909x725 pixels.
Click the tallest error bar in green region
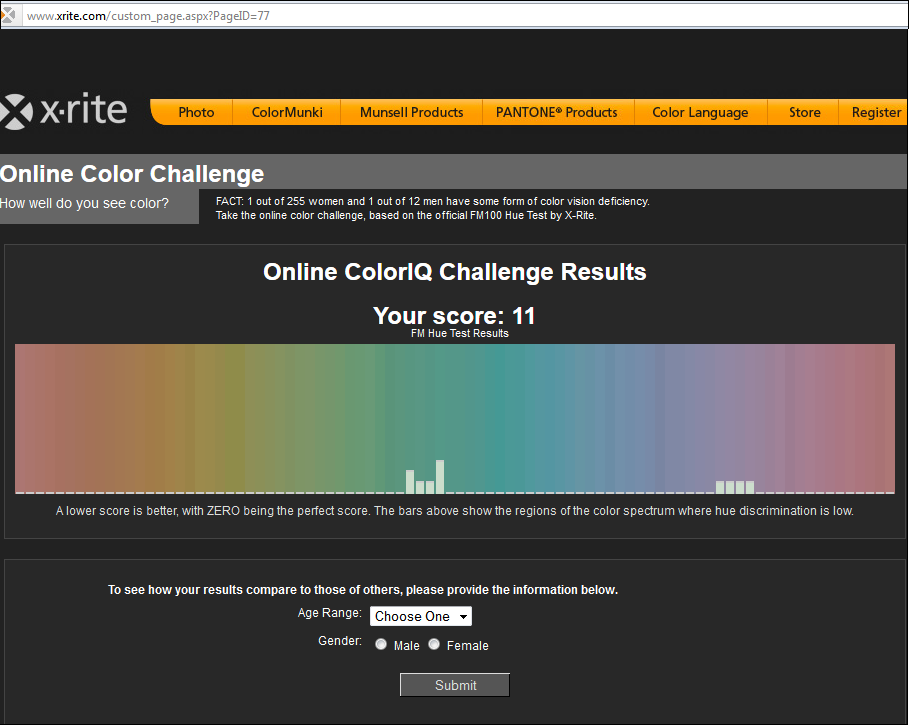440,476
